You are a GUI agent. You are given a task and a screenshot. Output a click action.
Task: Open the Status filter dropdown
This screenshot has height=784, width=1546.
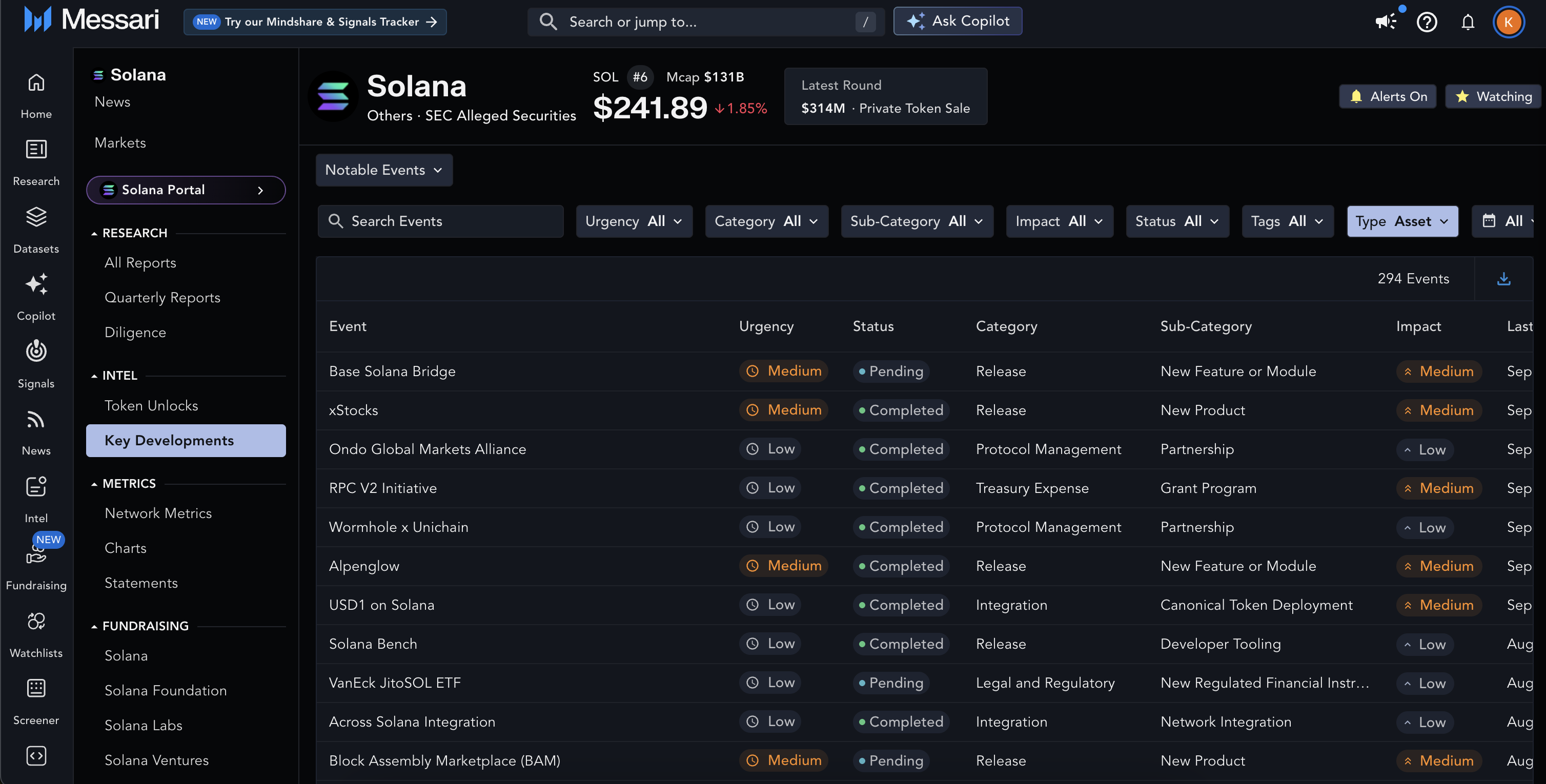coord(1177,221)
